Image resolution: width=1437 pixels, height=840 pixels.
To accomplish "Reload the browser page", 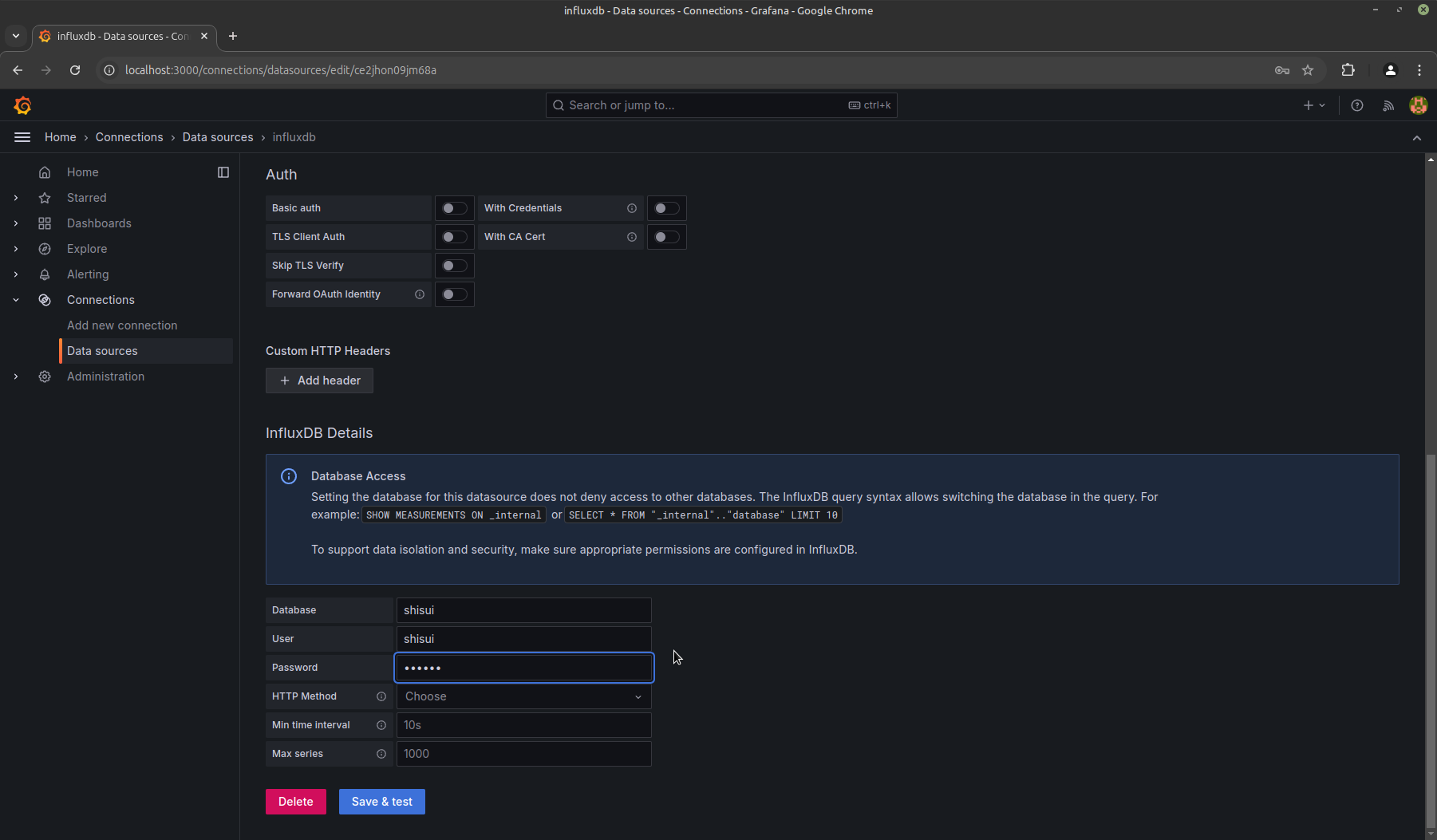I will (75, 70).
